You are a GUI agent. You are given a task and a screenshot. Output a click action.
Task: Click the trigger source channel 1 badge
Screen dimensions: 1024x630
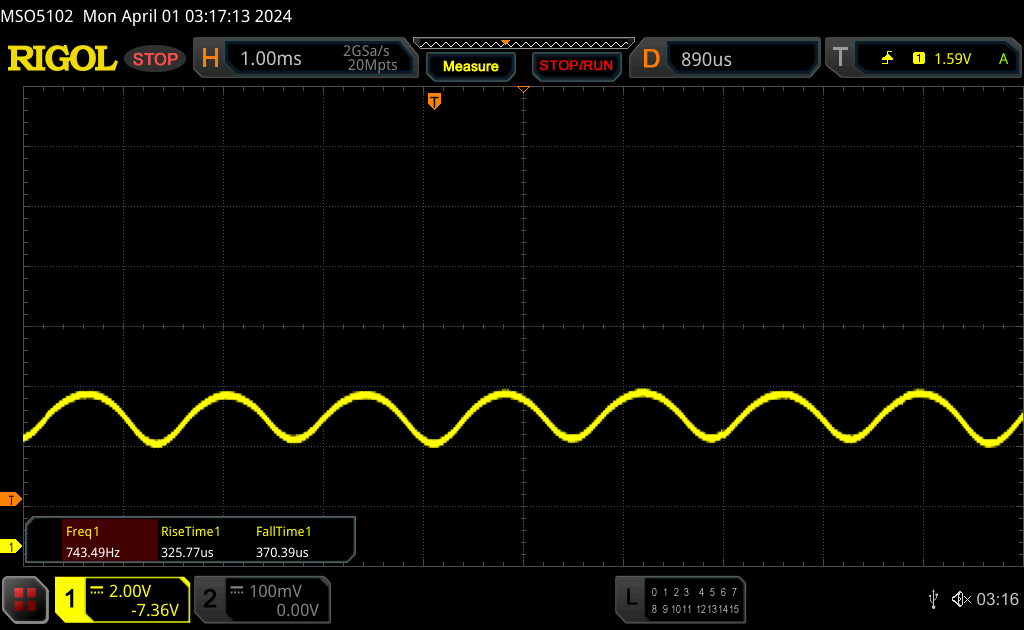pyautogui.click(x=919, y=59)
